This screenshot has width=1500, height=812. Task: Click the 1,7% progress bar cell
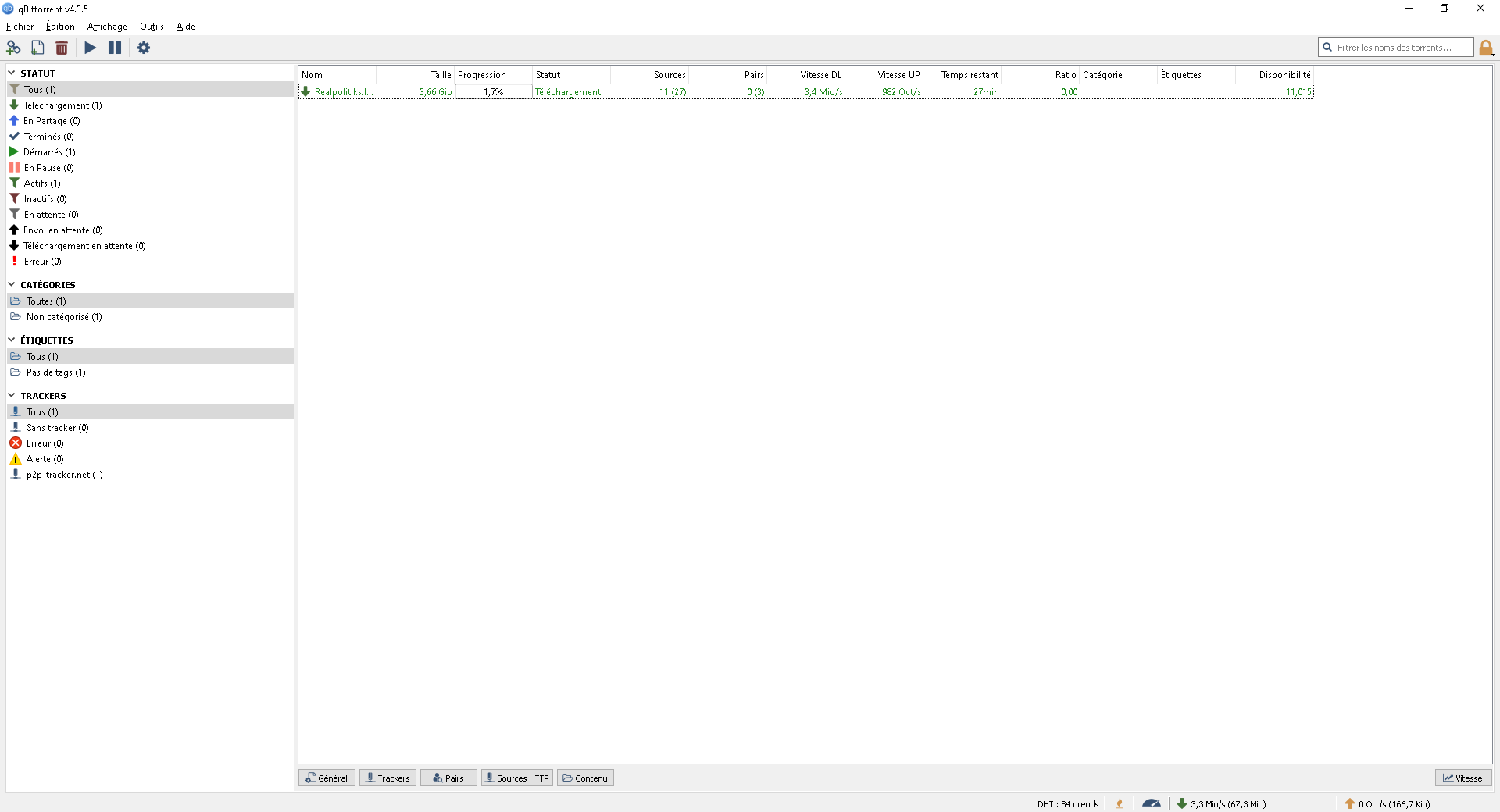pos(494,92)
